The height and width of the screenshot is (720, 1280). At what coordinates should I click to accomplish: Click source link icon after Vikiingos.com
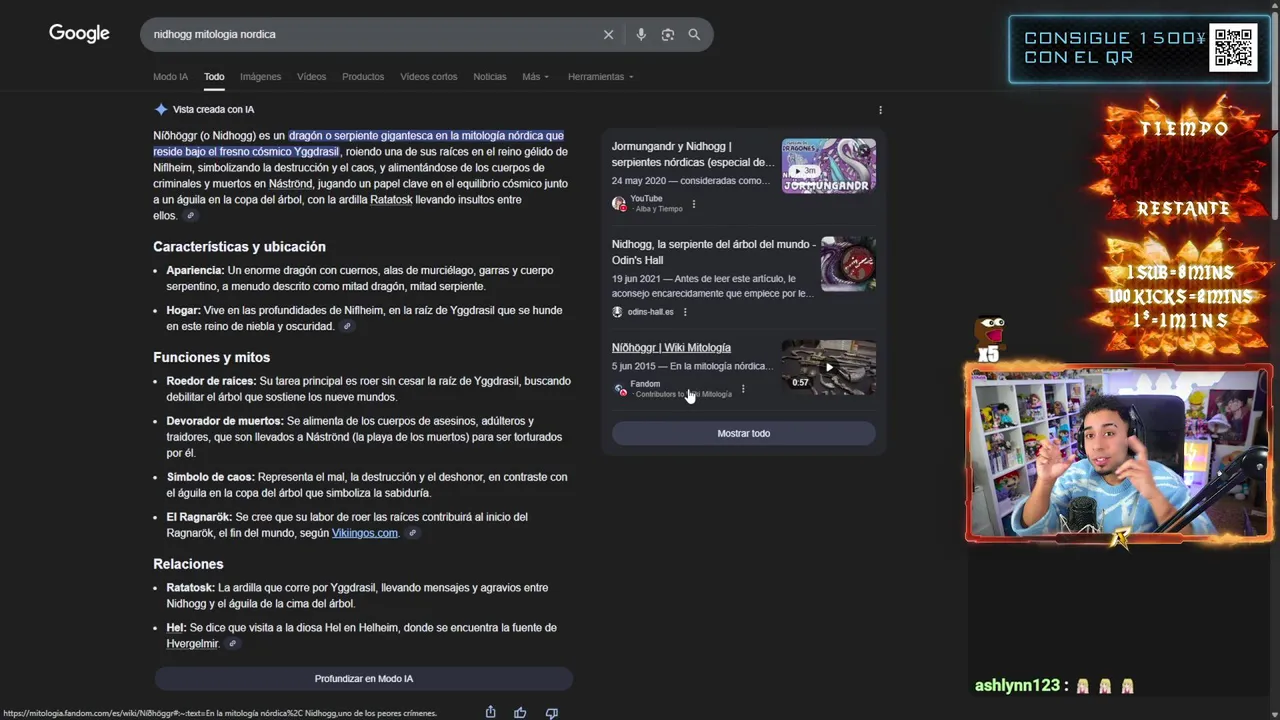[412, 534]
